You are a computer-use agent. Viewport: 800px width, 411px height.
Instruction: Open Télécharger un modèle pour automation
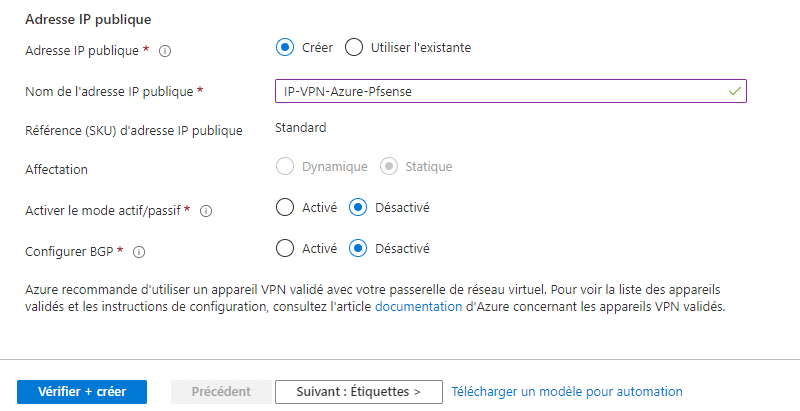pos(567,392)
